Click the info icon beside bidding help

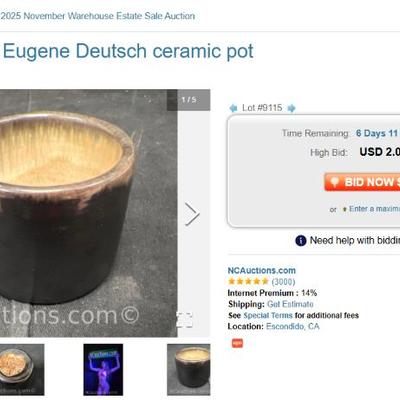coord(301,240)
